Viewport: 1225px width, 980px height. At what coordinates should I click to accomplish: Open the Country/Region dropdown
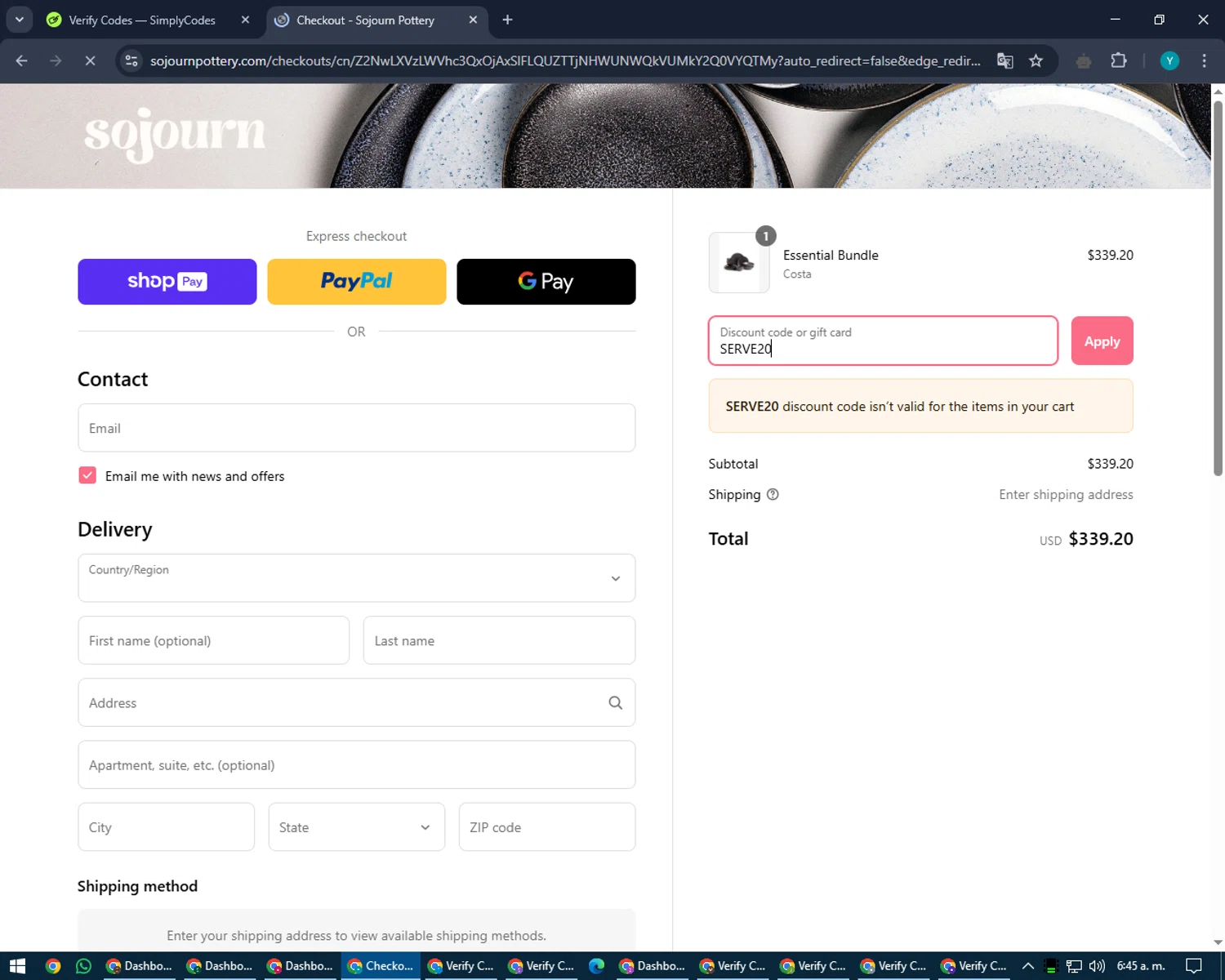[x=357, y=578]
